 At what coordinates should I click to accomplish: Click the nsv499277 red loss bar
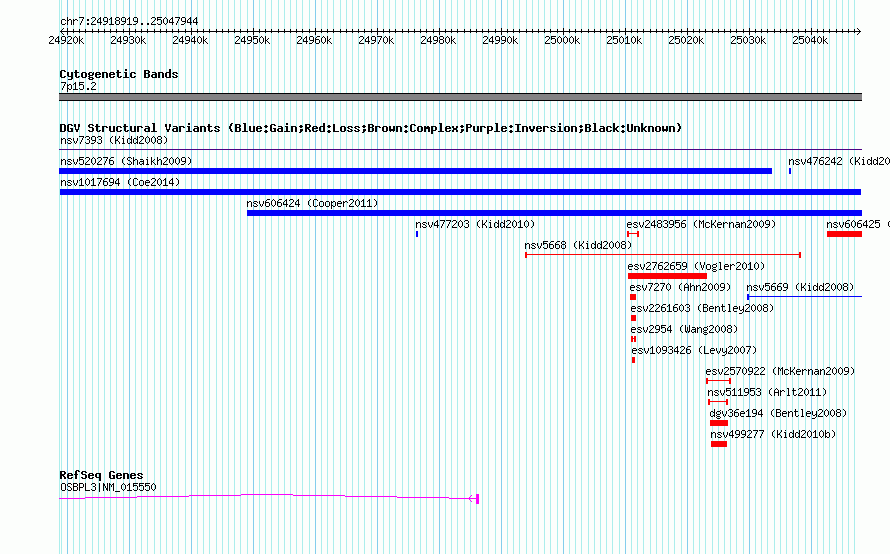[x=719, y=444]
